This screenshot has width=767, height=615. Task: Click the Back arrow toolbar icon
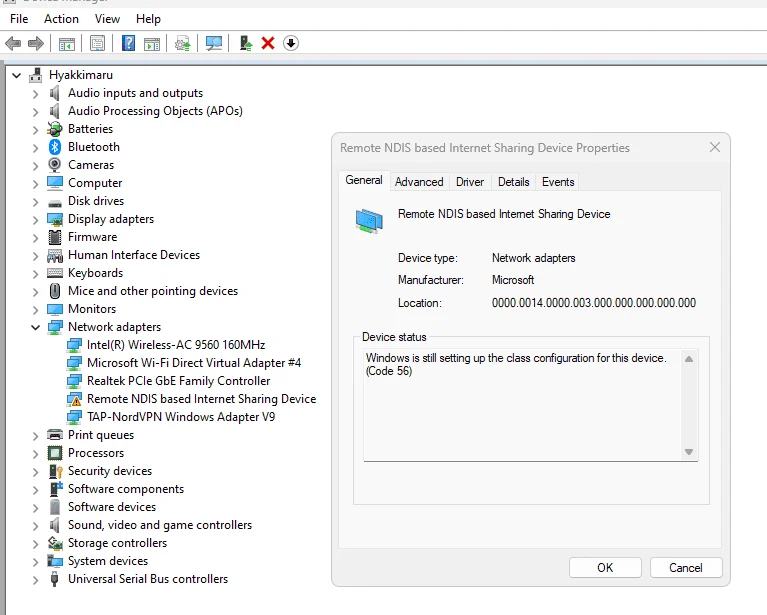point(13,44)
